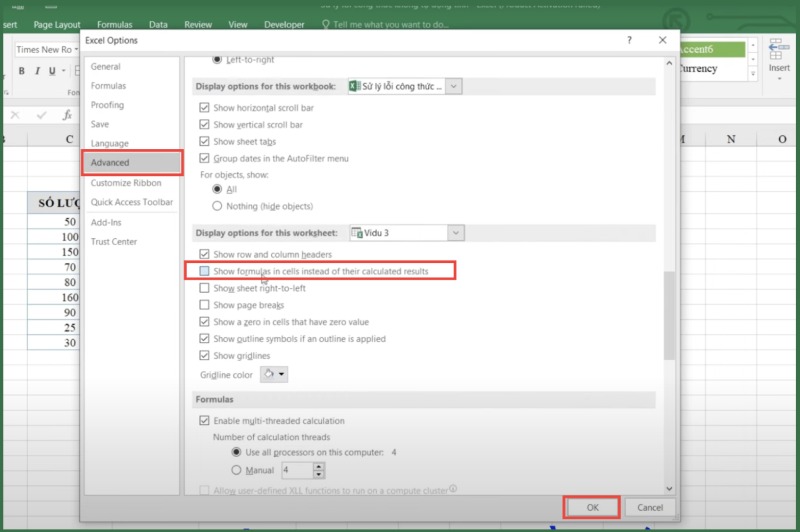
Task: Click the manual threads number field
Action: 297,470
